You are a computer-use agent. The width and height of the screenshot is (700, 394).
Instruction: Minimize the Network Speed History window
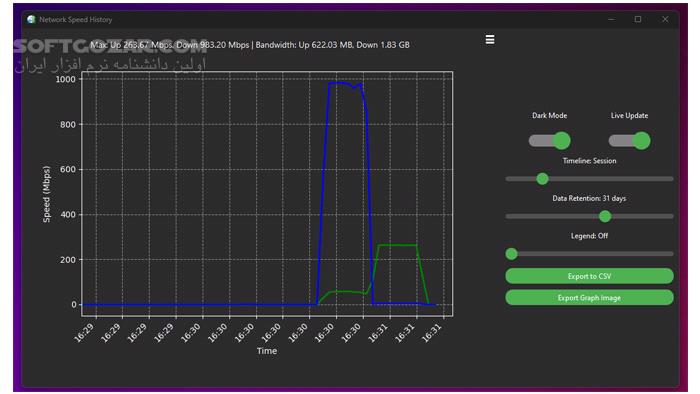point(611,19)
